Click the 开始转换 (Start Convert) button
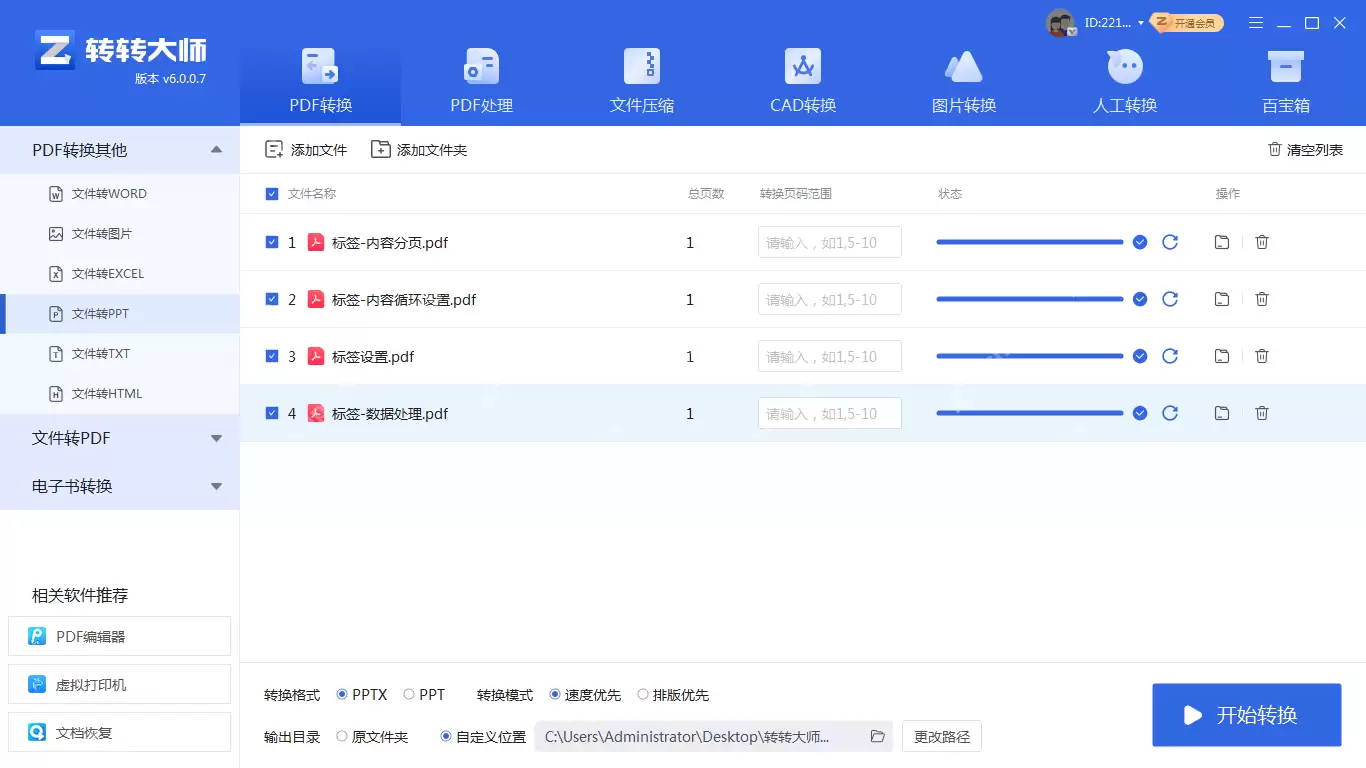1366x768 pixels. click(x=1246, y=714)
